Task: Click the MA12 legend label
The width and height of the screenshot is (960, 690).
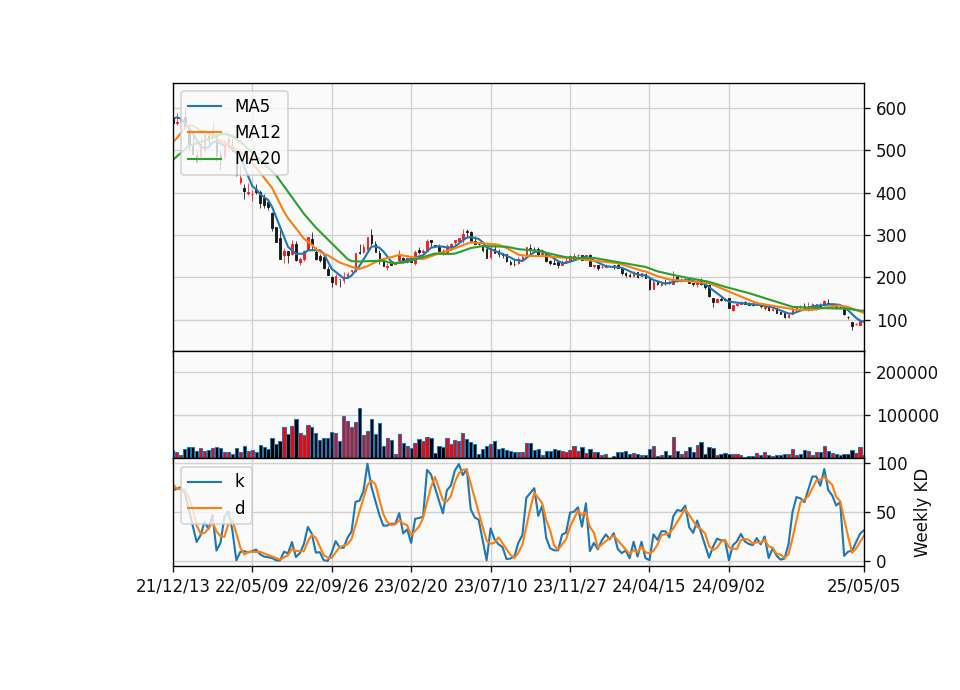Action: [x=257, y=132]
